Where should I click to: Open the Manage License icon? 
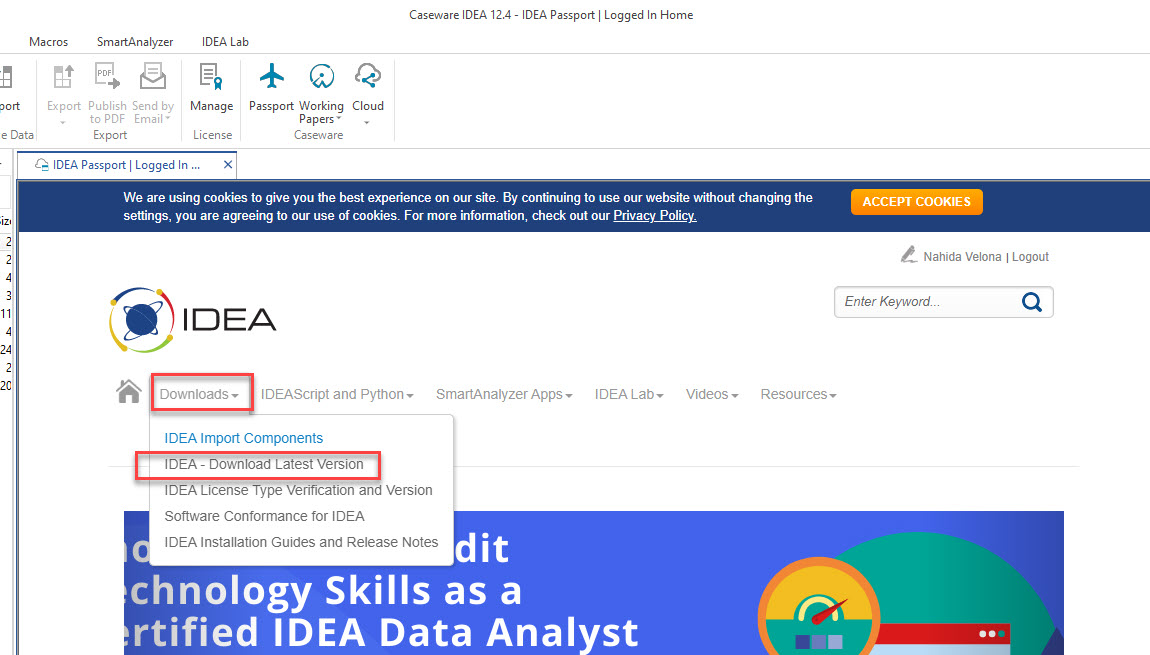tap(211, 78)
